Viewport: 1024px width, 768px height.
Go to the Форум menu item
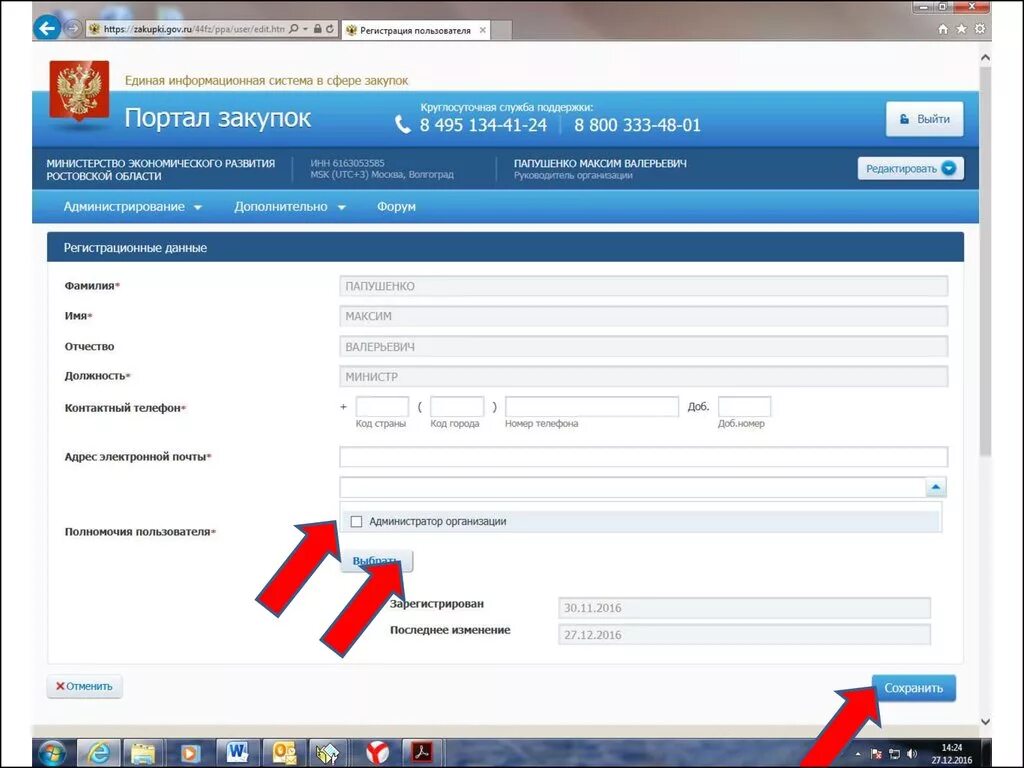[x=396, y=207]
